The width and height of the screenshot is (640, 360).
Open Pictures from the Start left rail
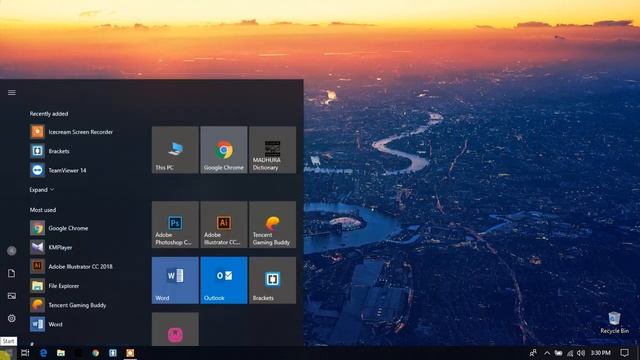[11, 296]
